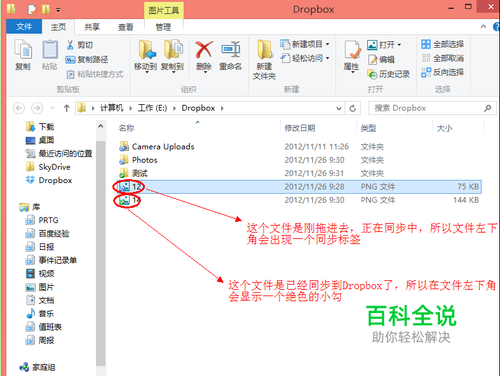Collapse the ribbon with chevron
The height and width of the screenshot is (376, 500).
point(483,27)
